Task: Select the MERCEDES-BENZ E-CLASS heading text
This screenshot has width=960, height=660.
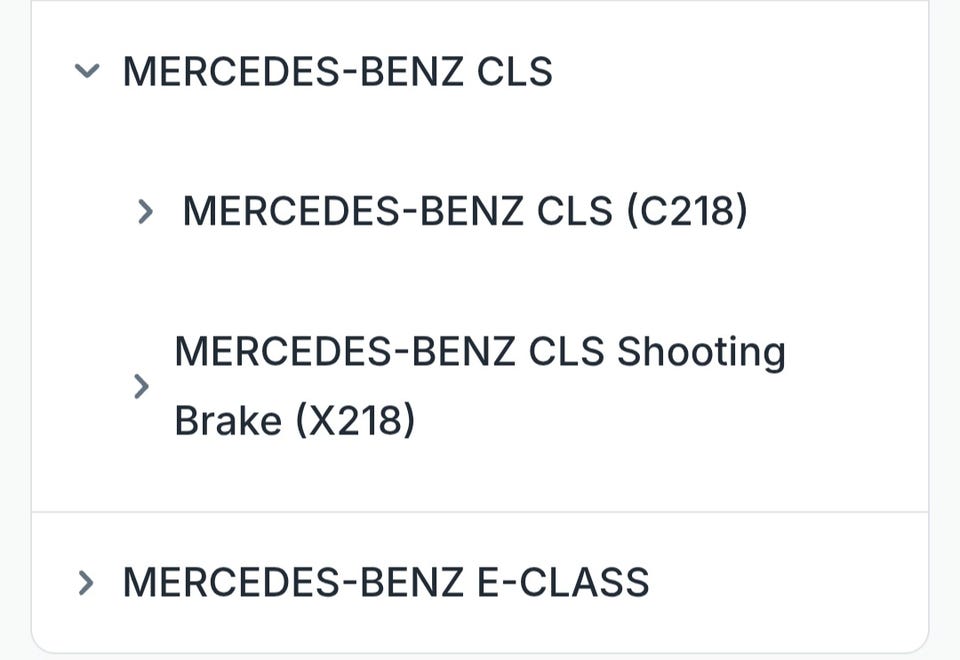Action: pyautogui.click(x=385, y=582)
